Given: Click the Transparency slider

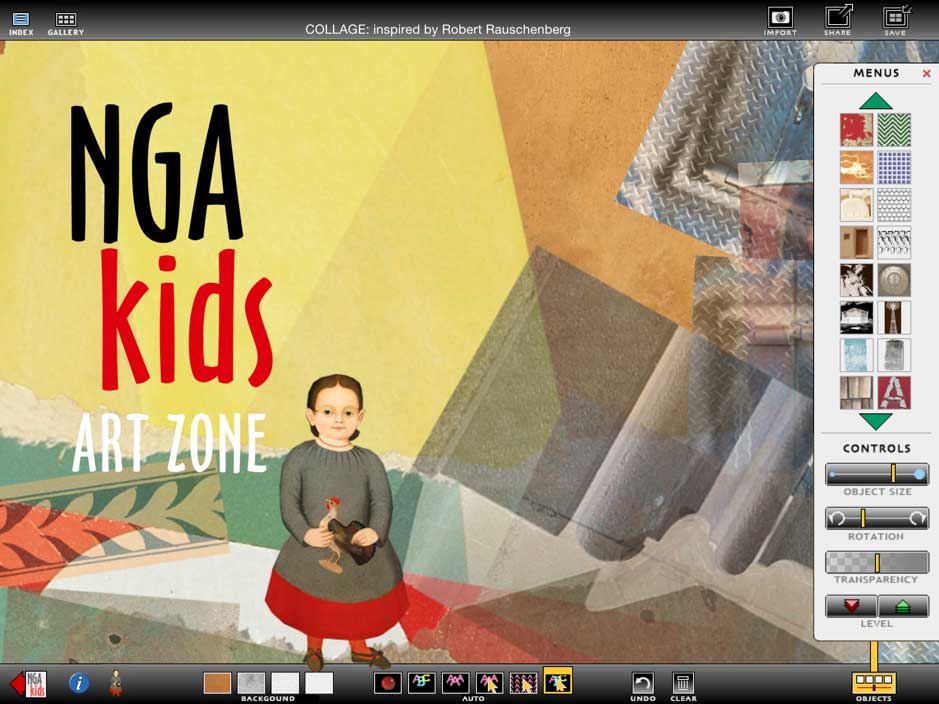Looking at the screenshot, I should tap(877, 562).
